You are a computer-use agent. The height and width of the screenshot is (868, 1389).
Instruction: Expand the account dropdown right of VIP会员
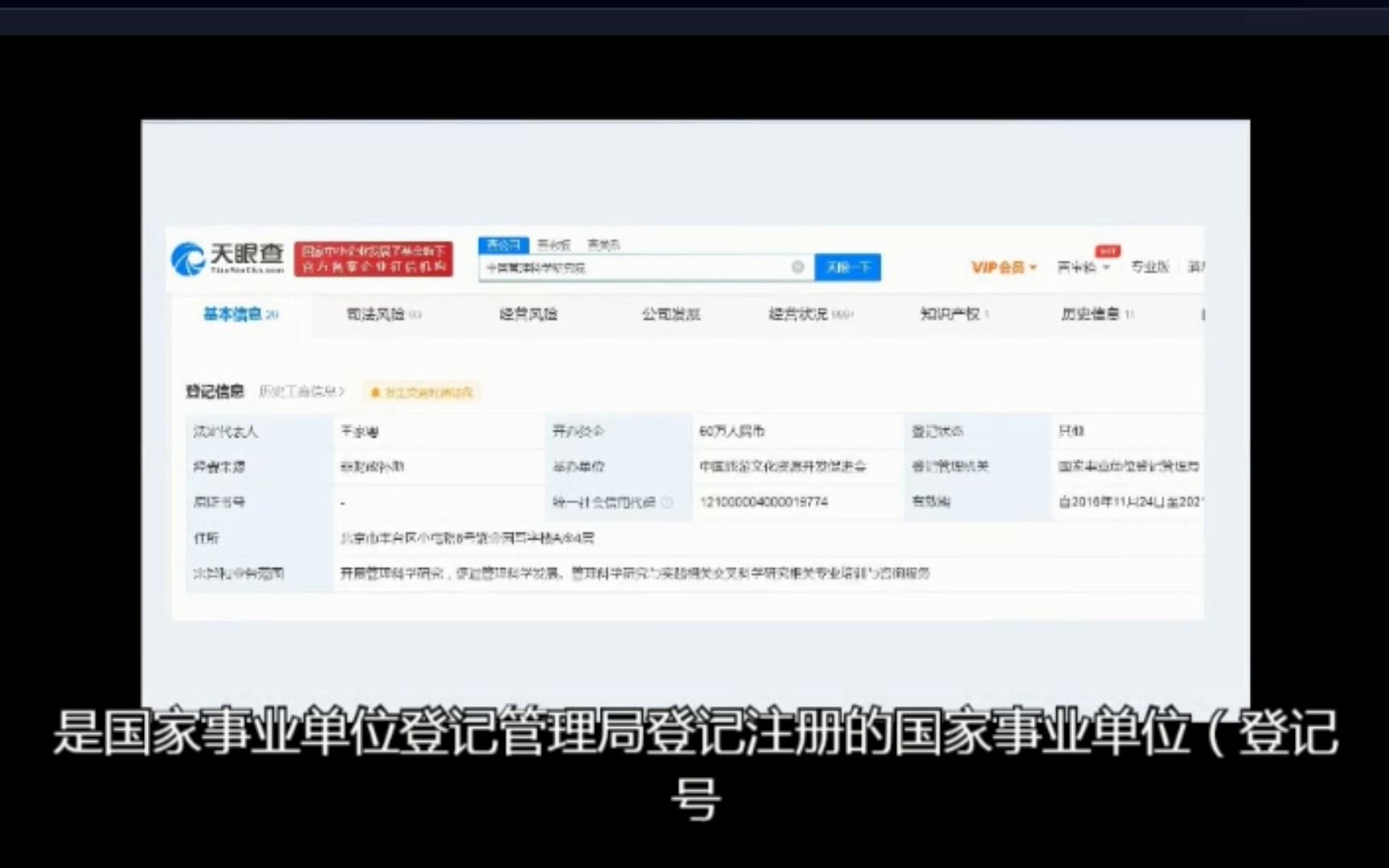[1079, 268]
